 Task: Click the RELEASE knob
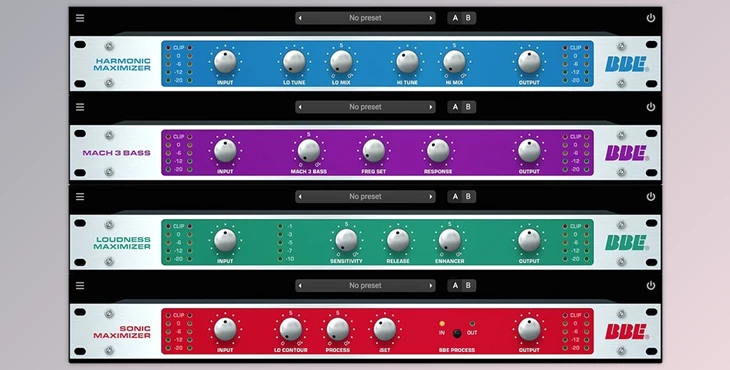point(398,240)
